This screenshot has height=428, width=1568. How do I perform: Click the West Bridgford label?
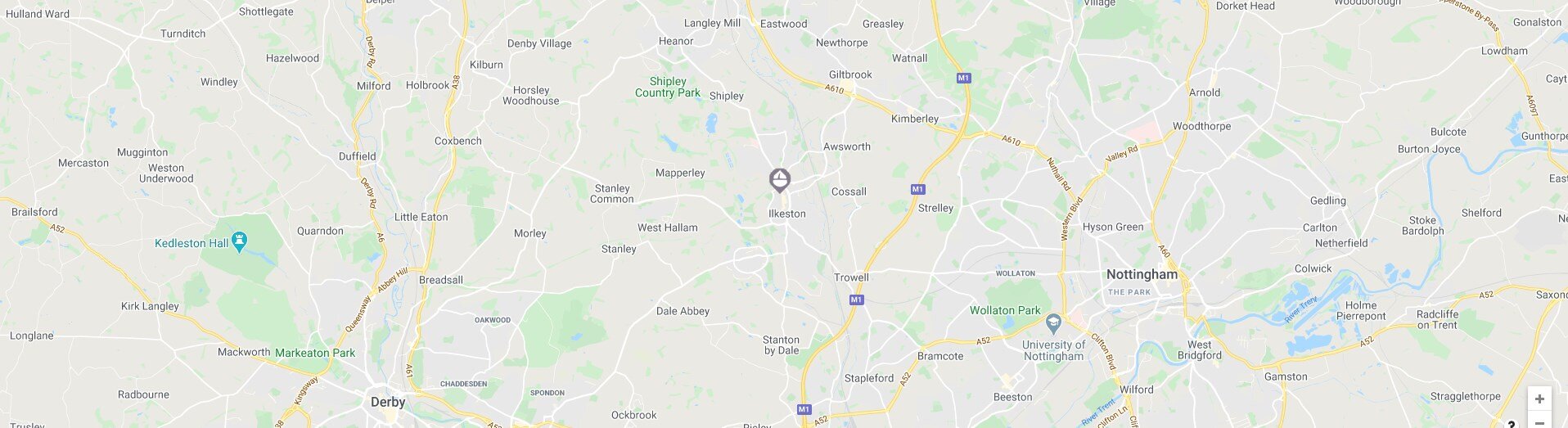1200,349
